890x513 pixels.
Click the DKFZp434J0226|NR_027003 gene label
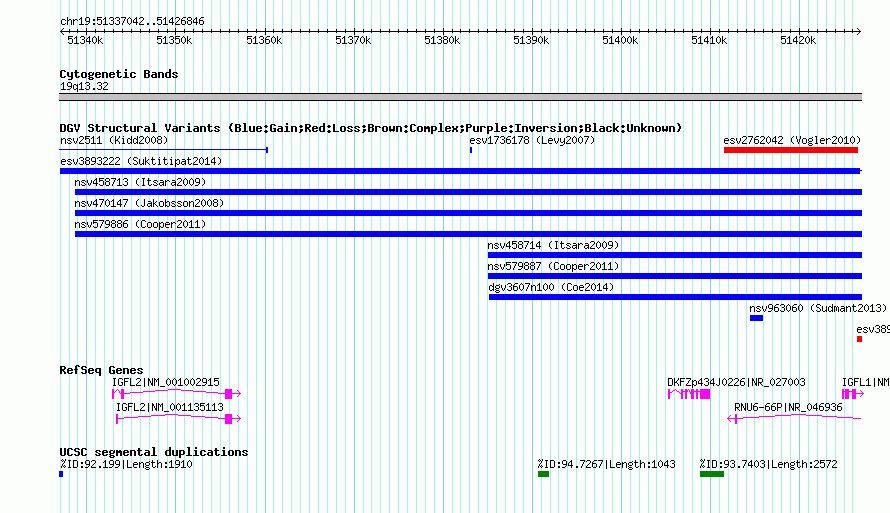[736, 382]
